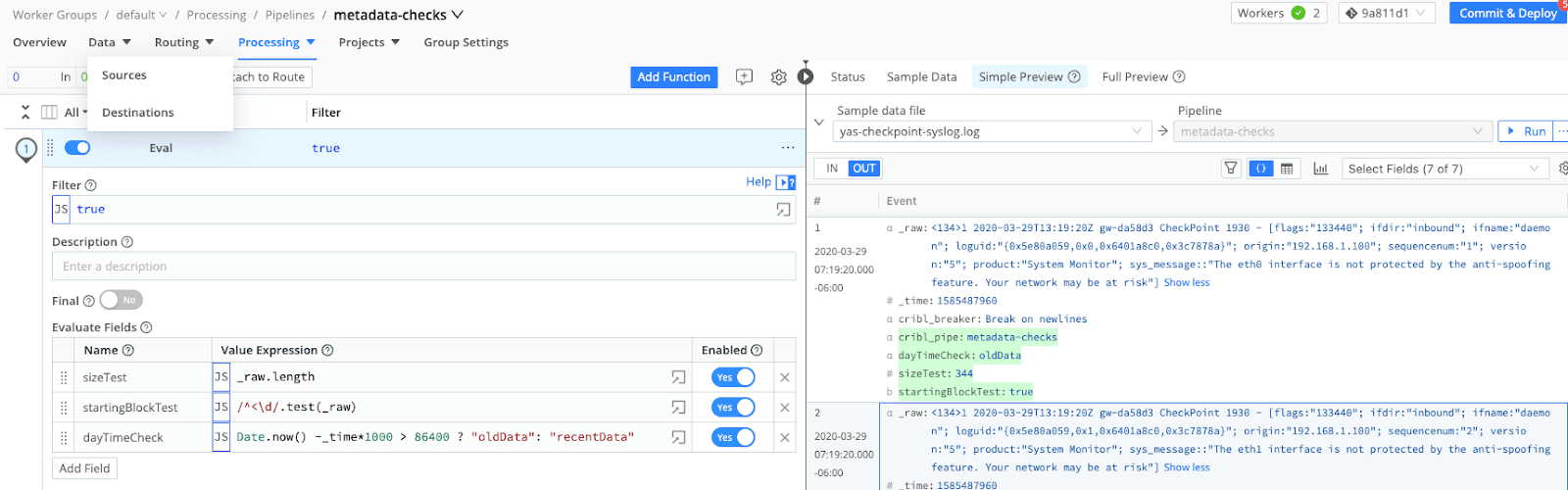
Task: Expand sizeTest expression editor icon
Action: click(x=678, y=377)
